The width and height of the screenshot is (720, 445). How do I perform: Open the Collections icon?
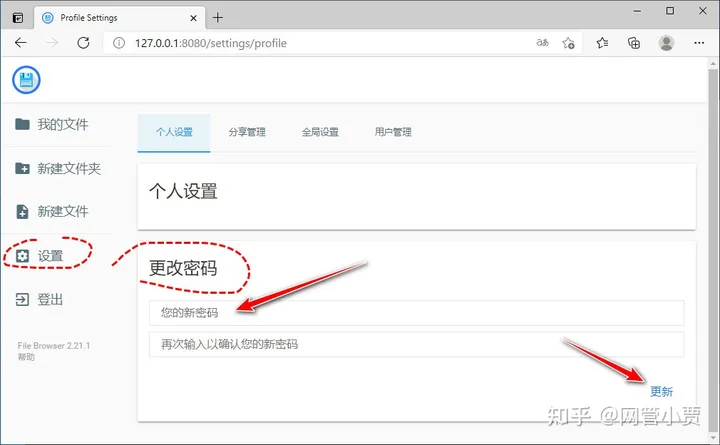point(634,43)
